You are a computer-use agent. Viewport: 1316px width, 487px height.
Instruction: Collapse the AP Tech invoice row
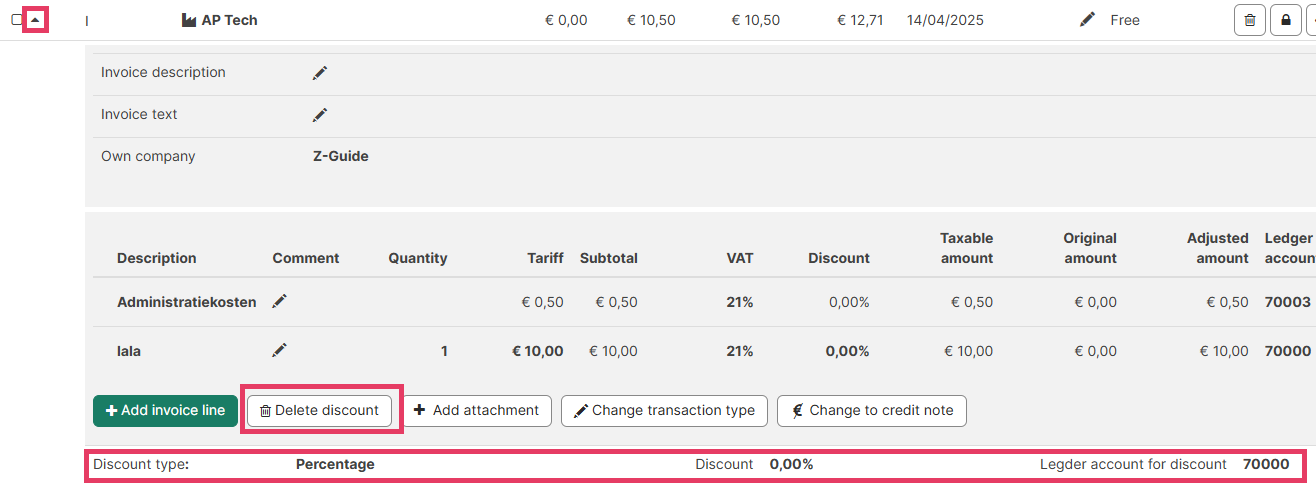click(35, 20)
